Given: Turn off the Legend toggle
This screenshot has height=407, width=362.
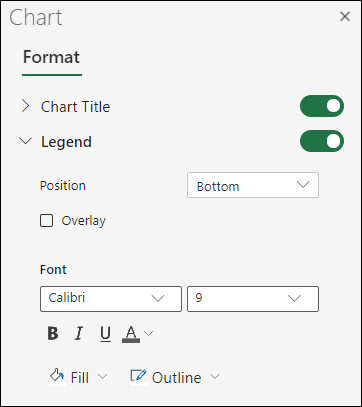Looking at the screenshot, I should 322,141.
